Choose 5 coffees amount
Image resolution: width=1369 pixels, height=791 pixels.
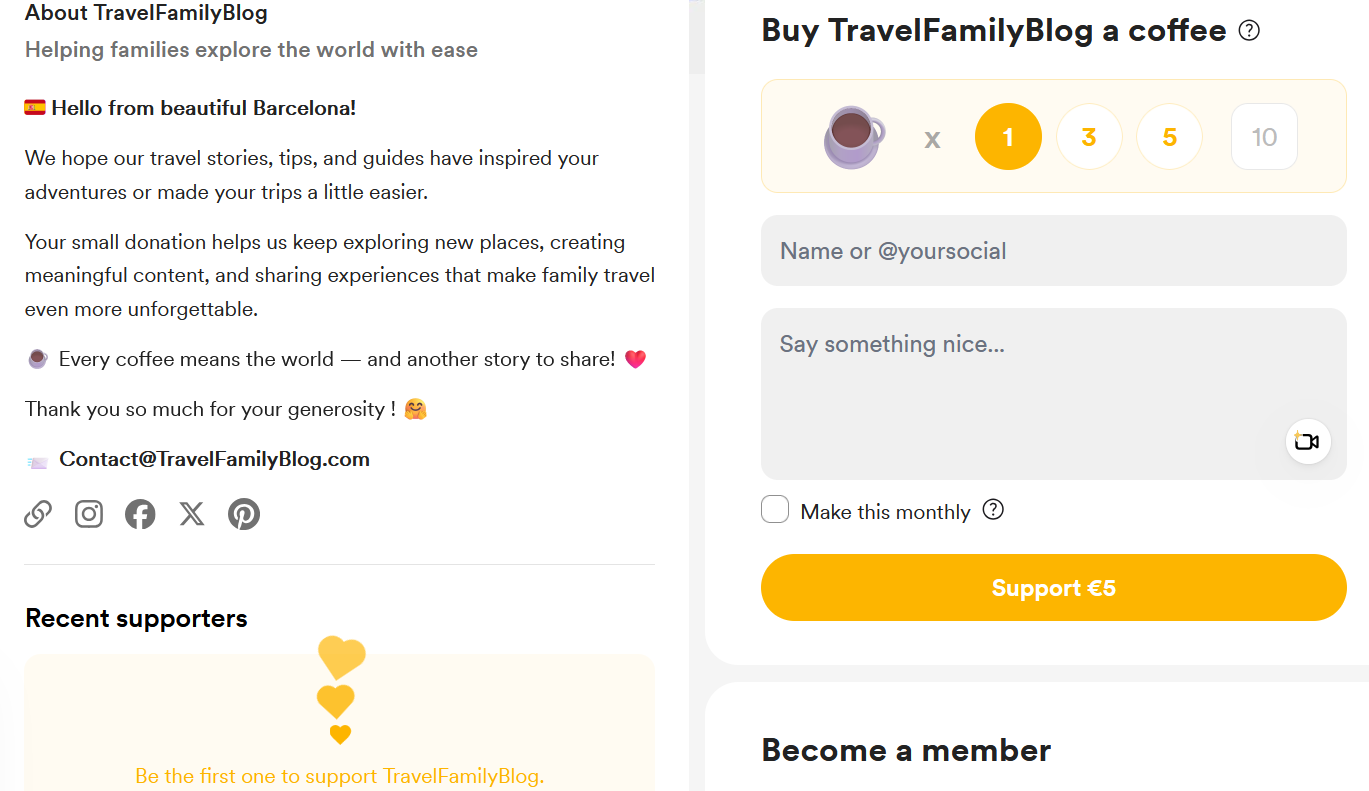[x=1169, y=137]
